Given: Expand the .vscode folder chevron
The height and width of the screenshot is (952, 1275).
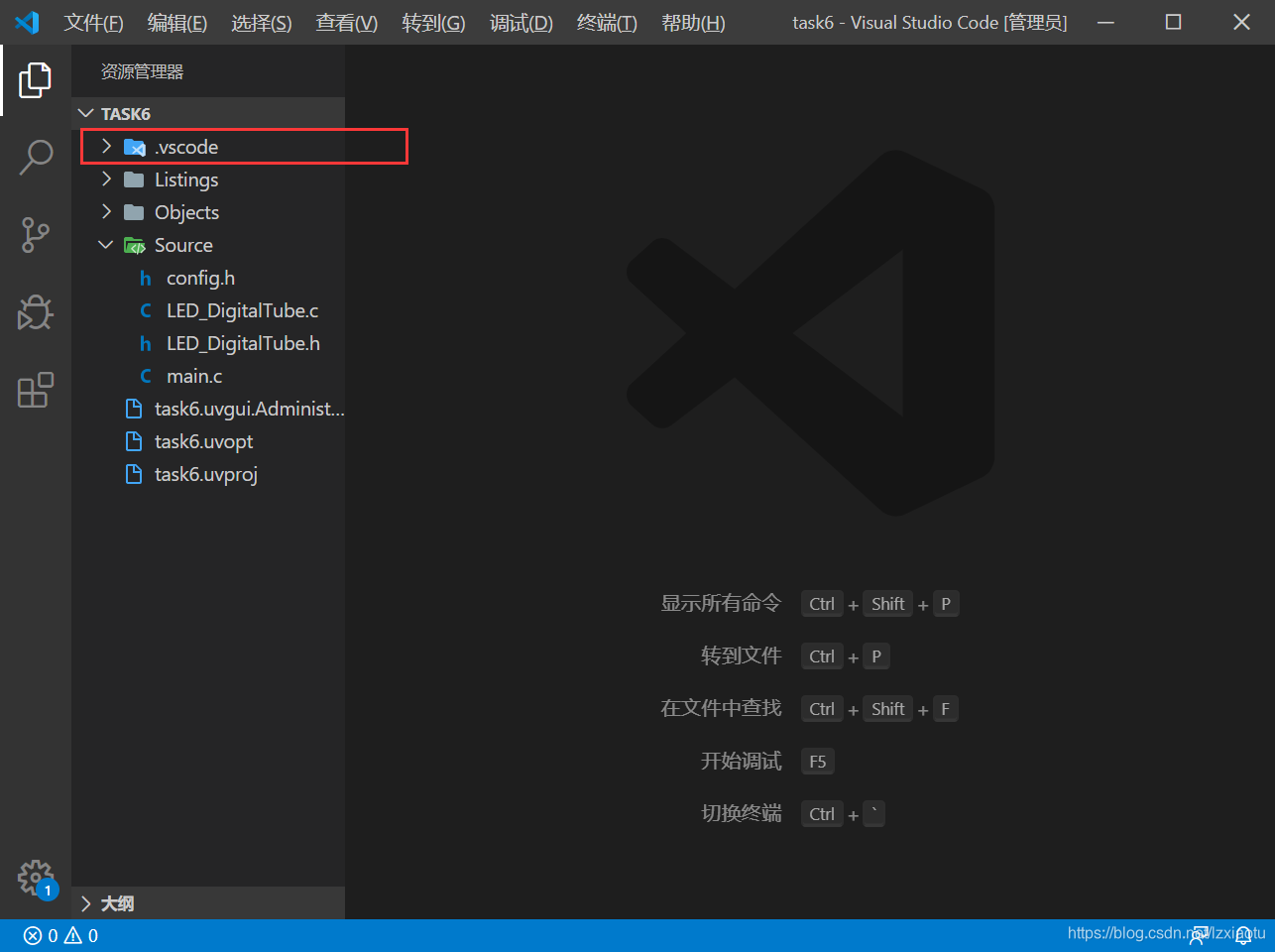Looking at the screenshot, I should (x=106, y=147).
